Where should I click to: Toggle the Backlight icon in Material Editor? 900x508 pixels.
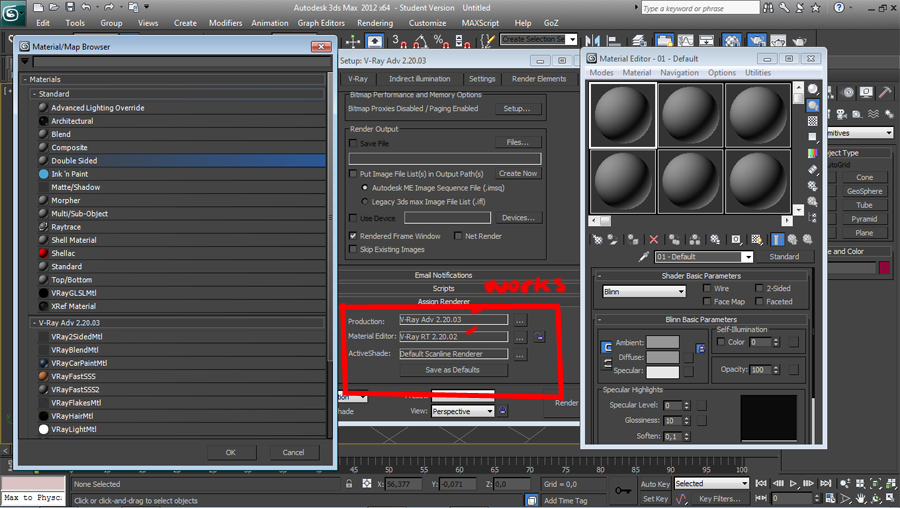point(813,105)
